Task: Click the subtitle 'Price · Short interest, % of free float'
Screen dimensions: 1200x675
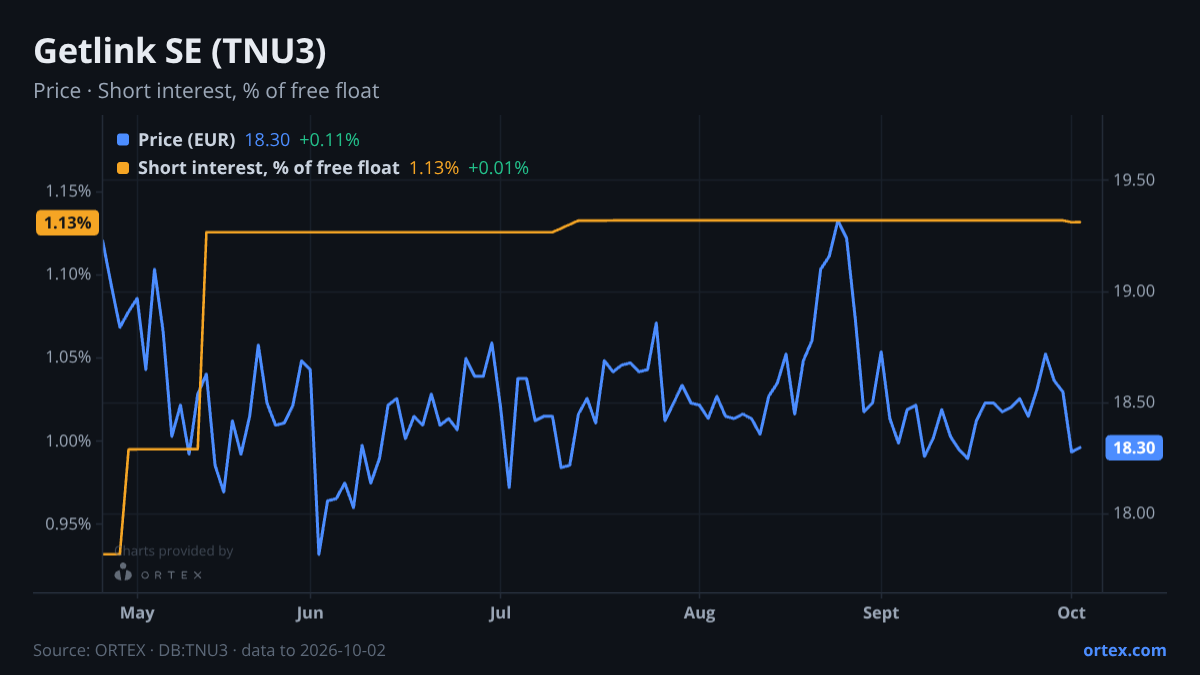Action: click(x=206, y=91)
